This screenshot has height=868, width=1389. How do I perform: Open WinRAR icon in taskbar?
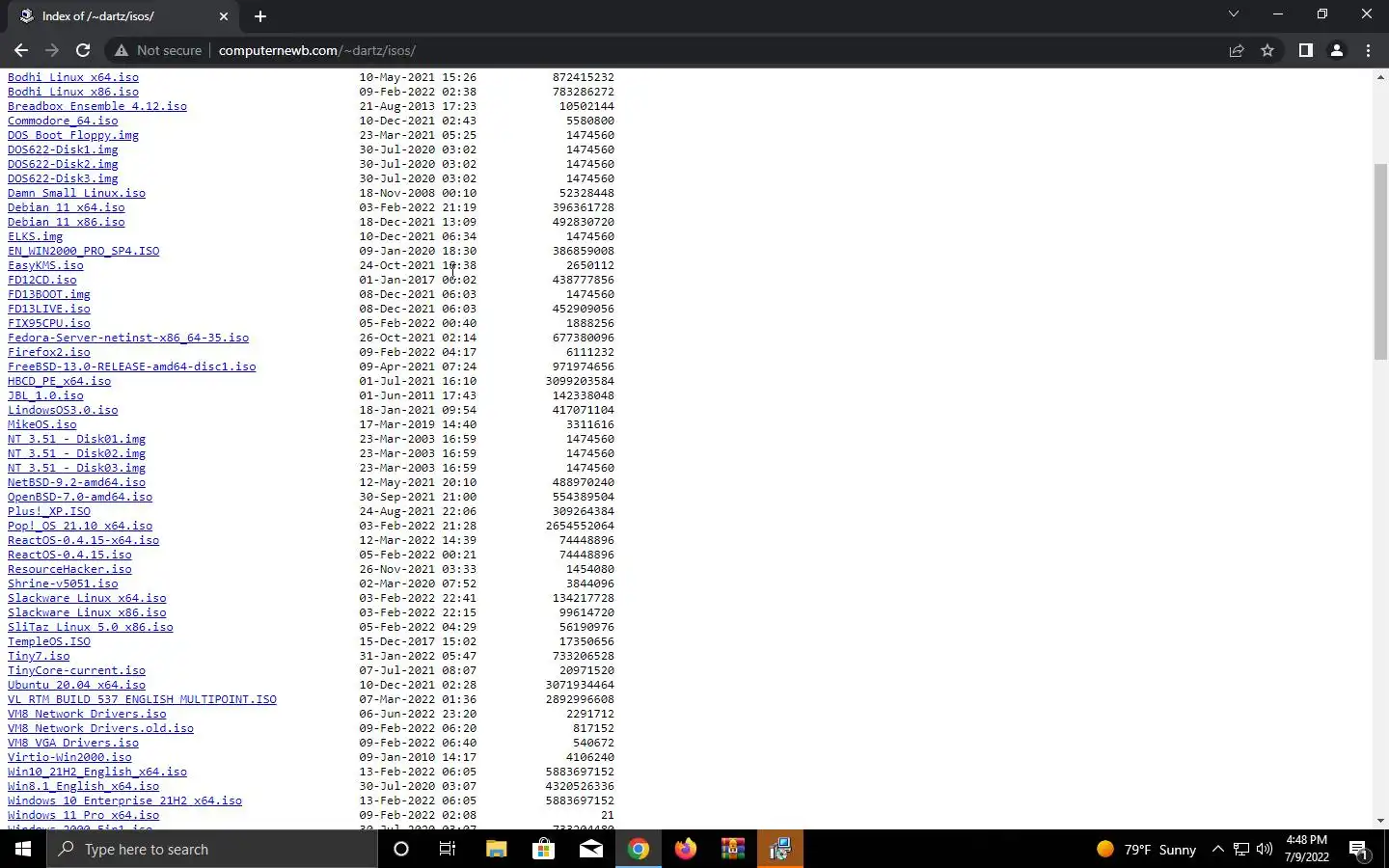[732, 849]
